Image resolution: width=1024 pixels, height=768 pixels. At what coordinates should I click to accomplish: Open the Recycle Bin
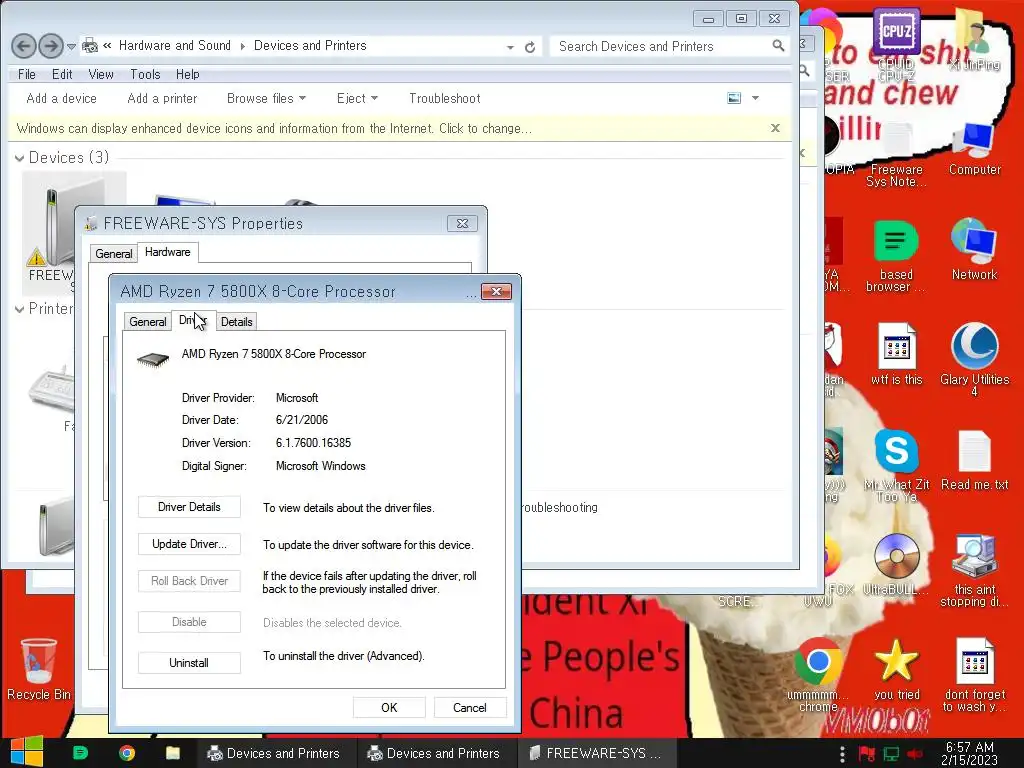[39, 669]
